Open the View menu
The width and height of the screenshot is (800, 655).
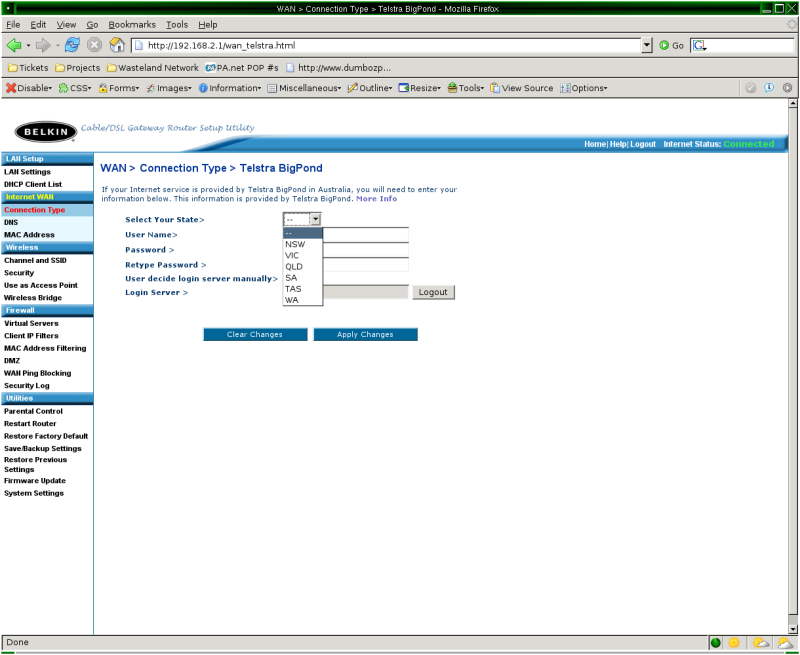[x=66, y=24]
